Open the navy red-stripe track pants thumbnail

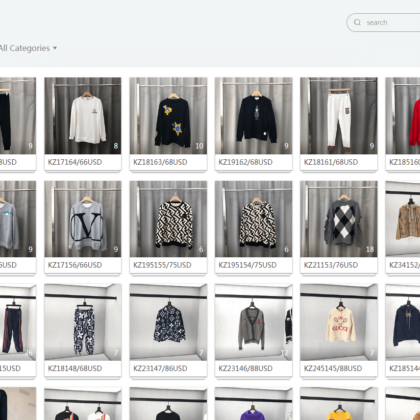point(18,322)
